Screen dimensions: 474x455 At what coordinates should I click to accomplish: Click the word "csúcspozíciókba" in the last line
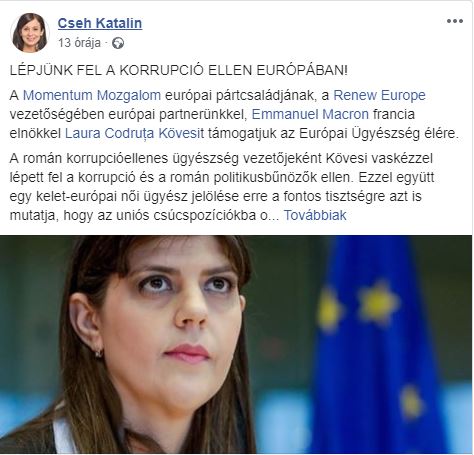[205, 215]
